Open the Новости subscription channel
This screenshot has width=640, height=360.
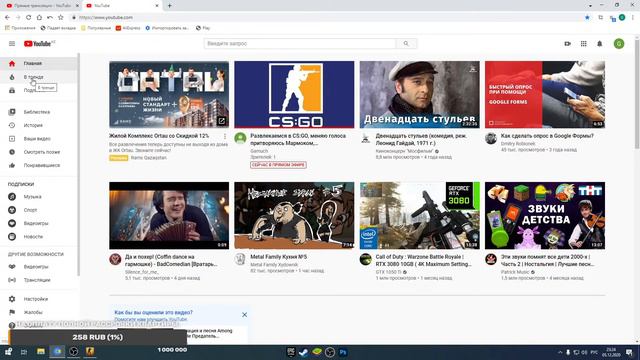coord(39,237)
